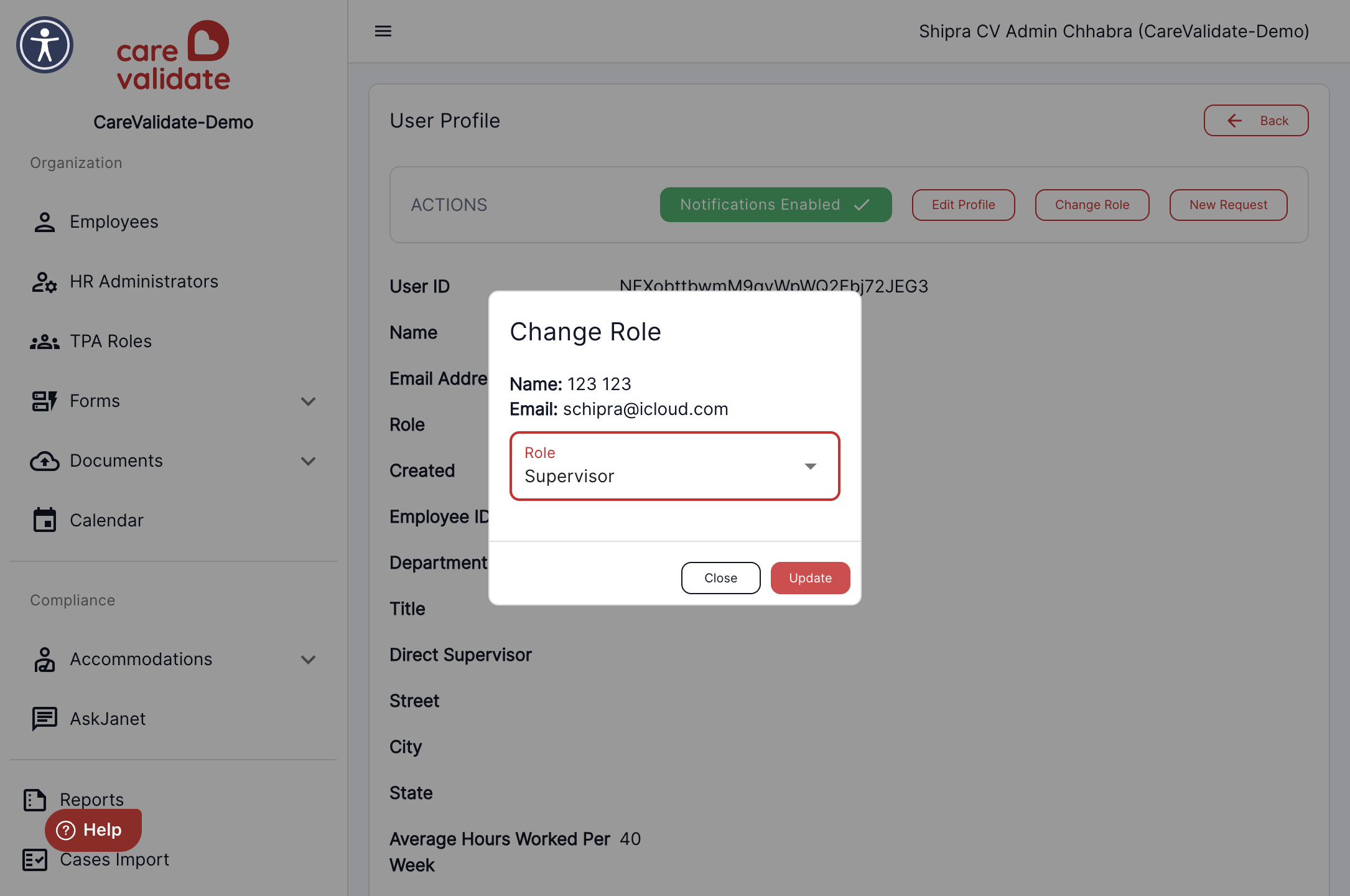Click the average hours value 40

pos(630,839)
